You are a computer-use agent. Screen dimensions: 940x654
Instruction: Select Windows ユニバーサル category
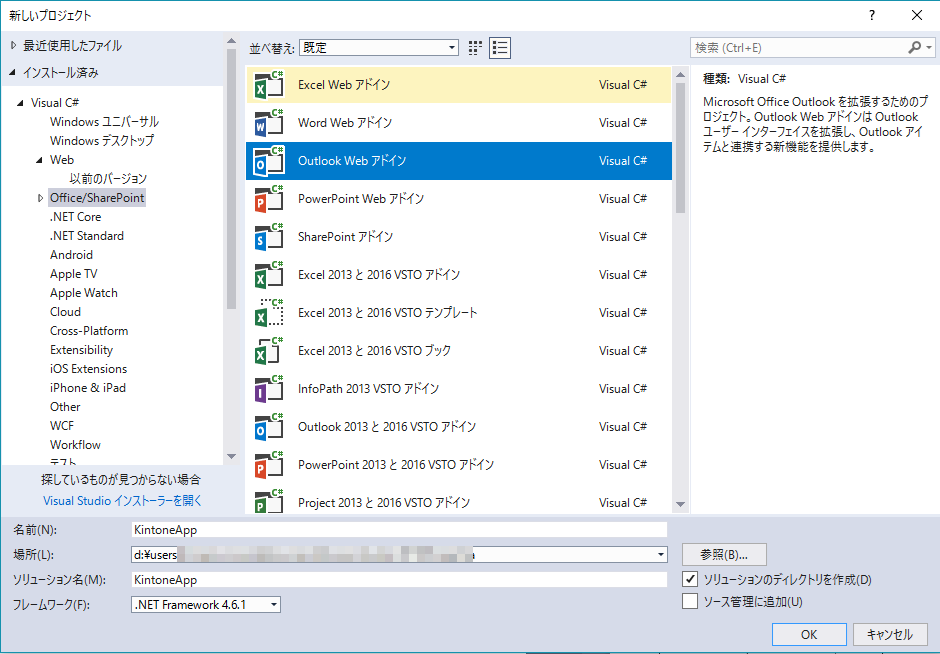[104, 122]
